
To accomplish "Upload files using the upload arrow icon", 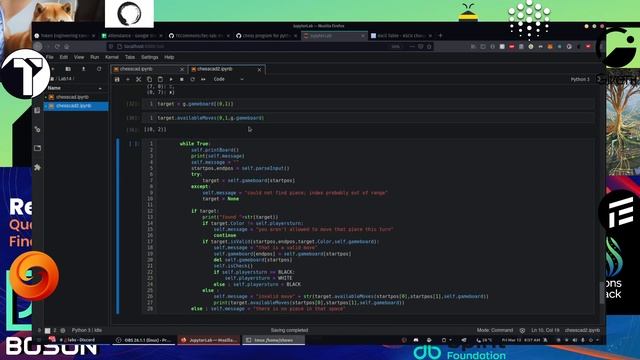I will coord(84,69).
